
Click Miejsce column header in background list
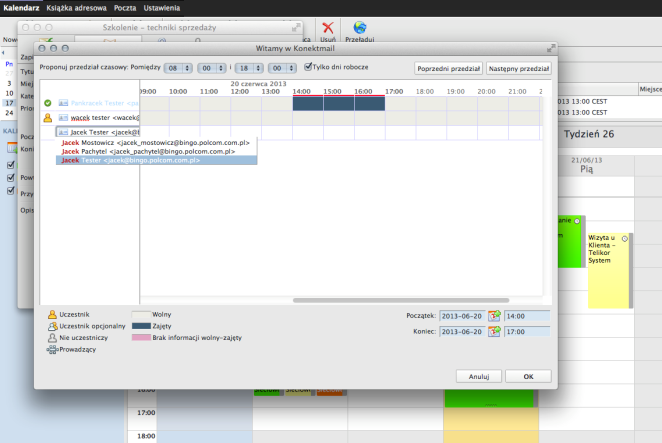pyautogui.click(x=650, y=89)
